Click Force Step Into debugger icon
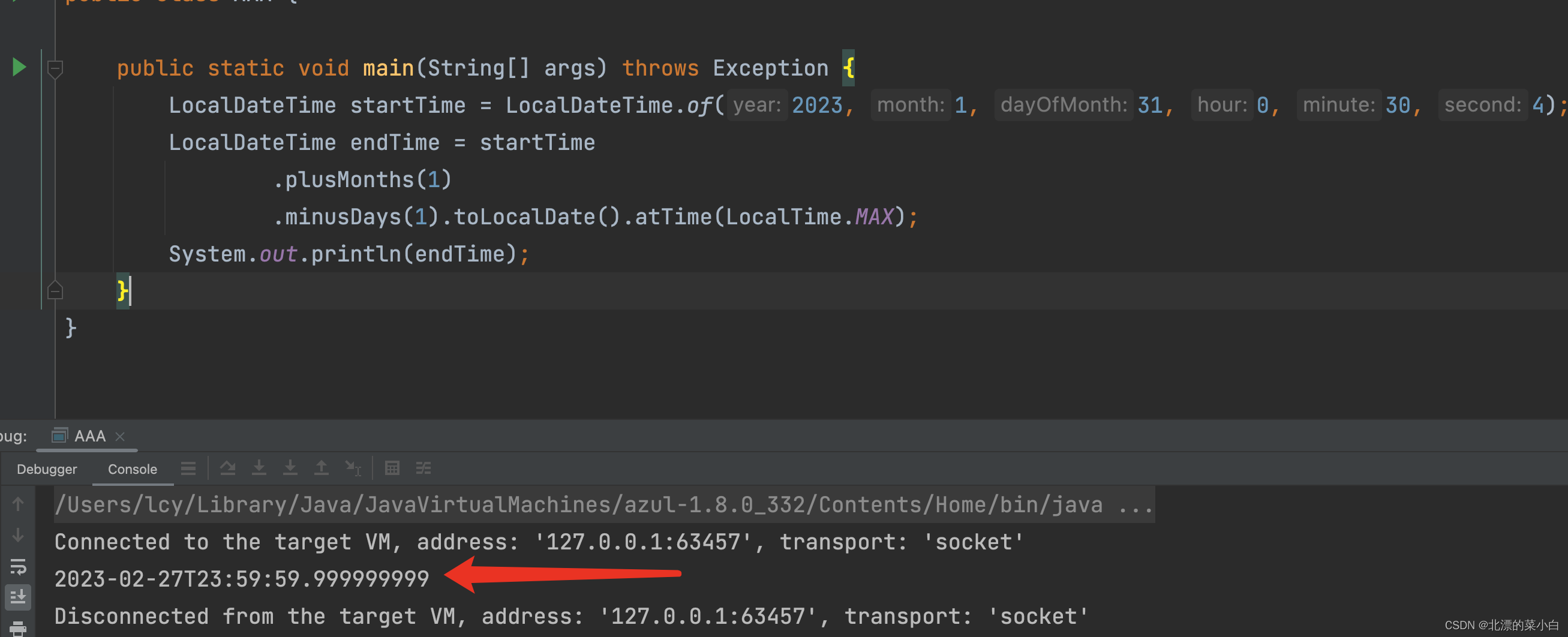 [x=290, y=468]
